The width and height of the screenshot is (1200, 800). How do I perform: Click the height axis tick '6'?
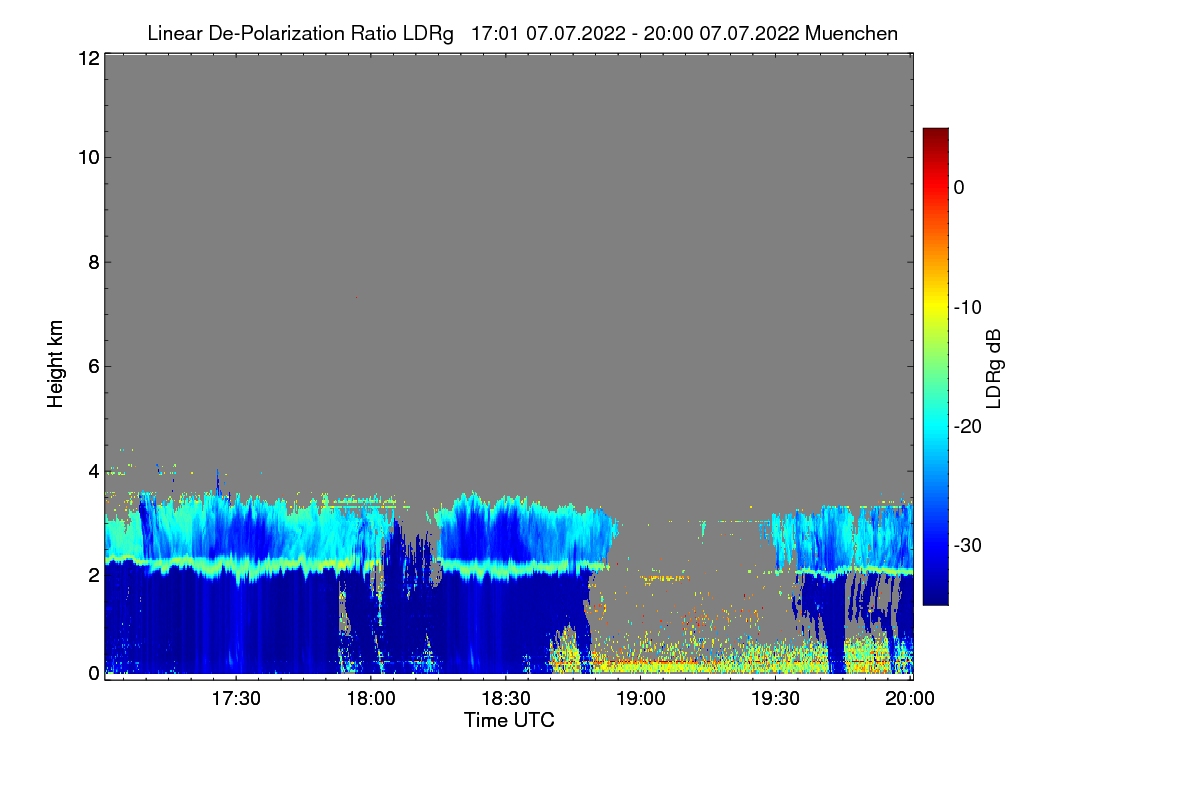click(x=92, y=367)
